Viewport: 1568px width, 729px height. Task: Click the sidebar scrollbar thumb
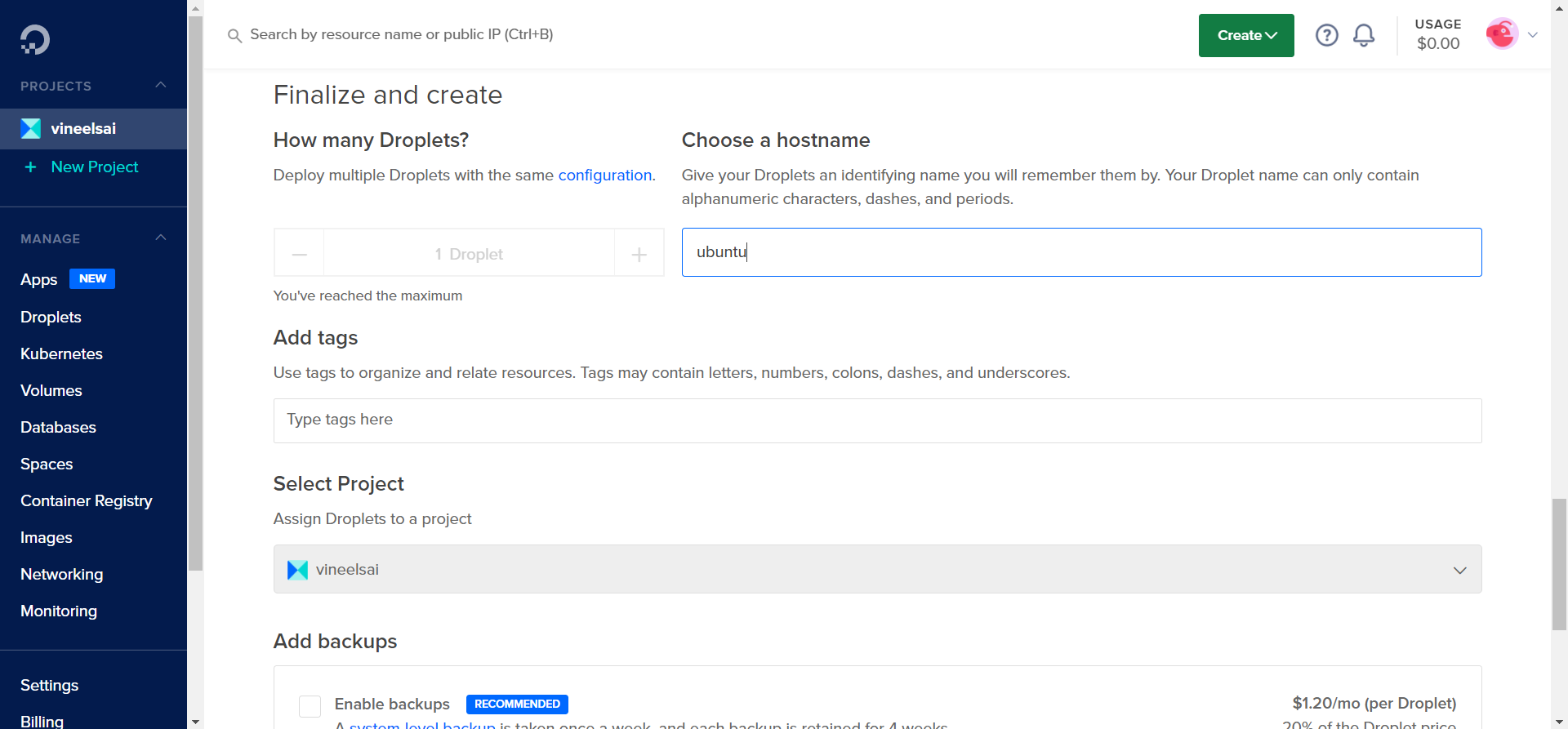tap(195, 293)
